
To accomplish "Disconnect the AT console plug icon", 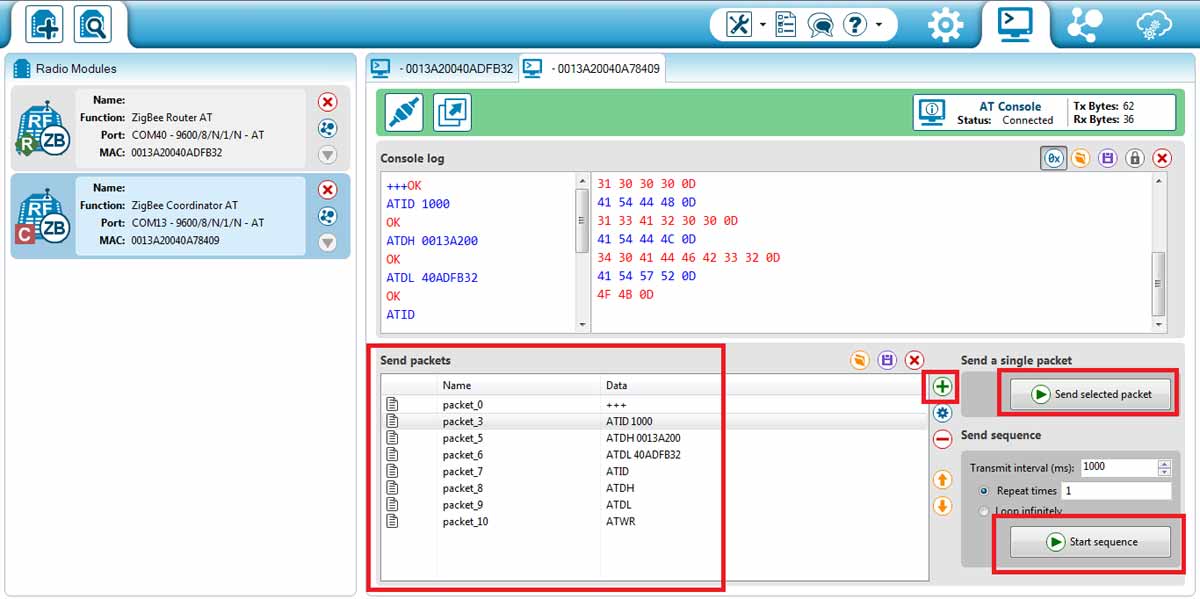I will [403, 113].
